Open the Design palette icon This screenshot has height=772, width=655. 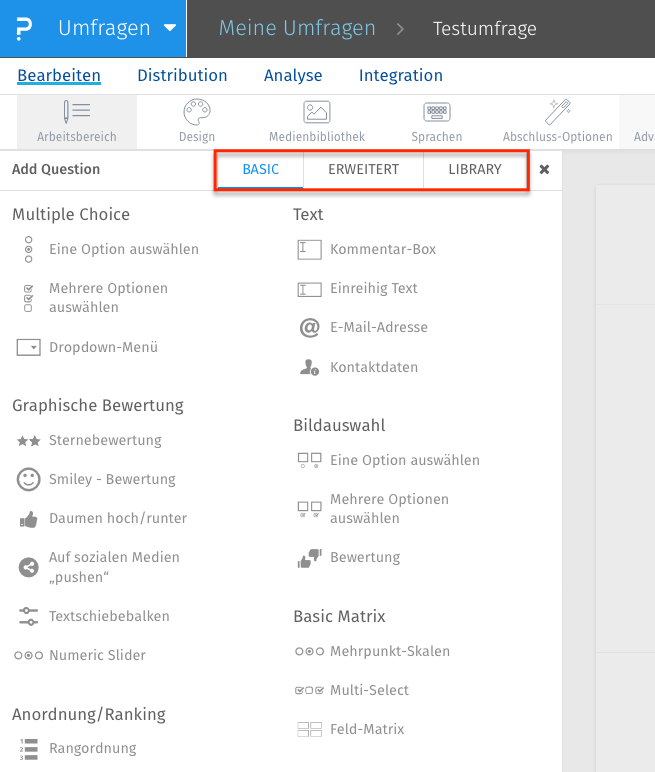coord(197,112)
